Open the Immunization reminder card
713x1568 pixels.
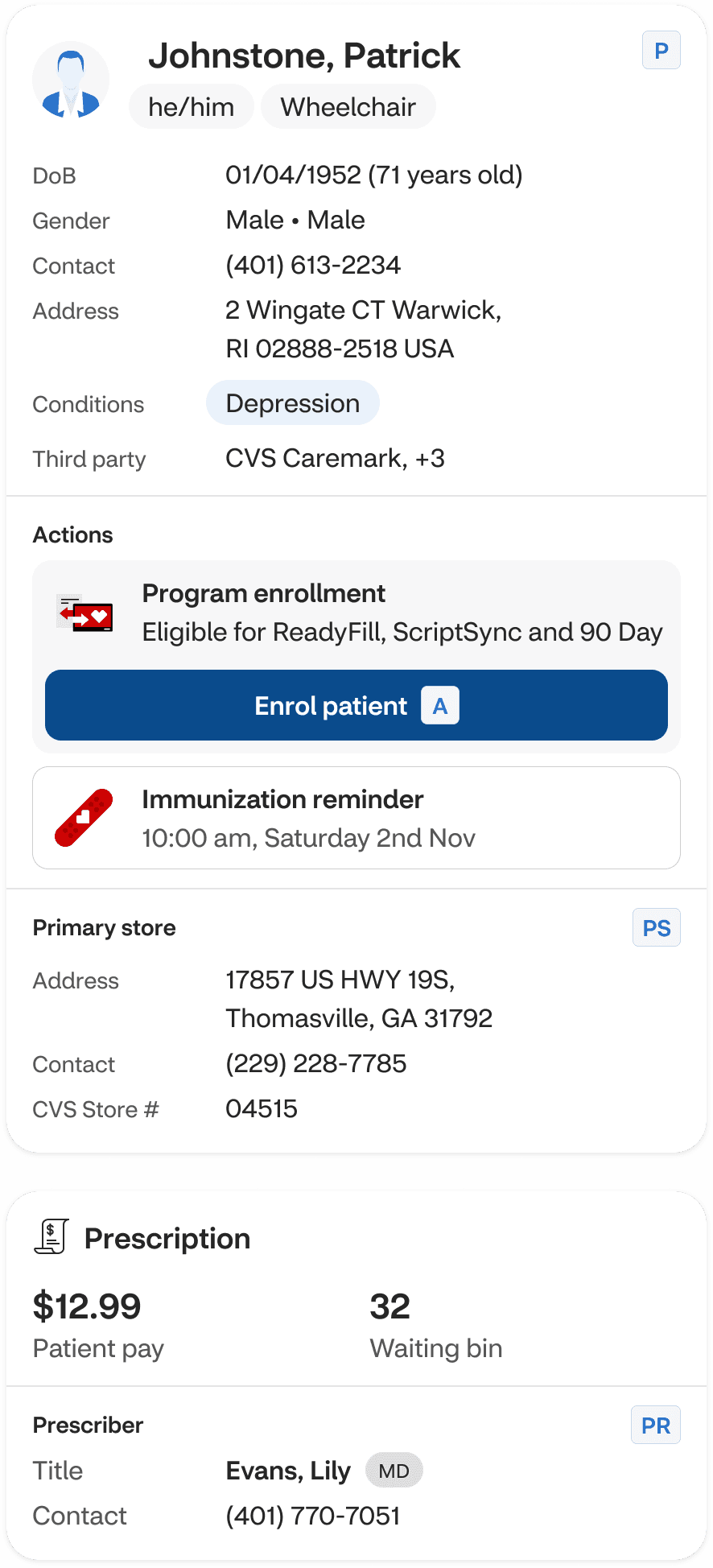[356, 818]
